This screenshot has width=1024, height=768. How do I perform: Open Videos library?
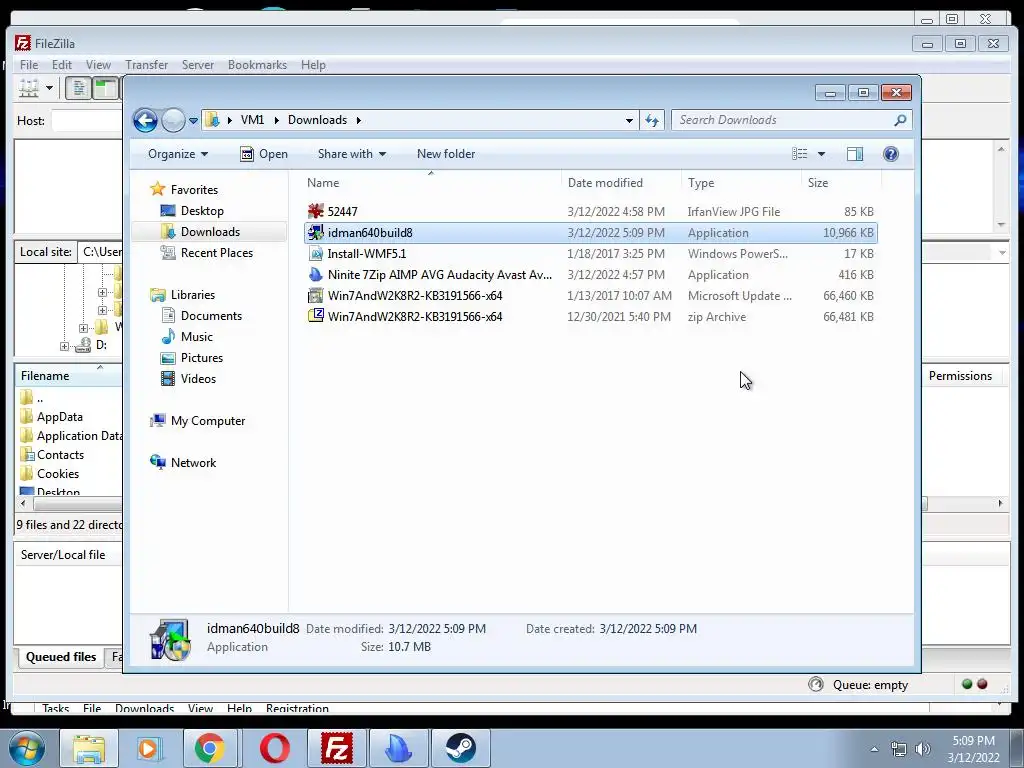coord(198,379)
